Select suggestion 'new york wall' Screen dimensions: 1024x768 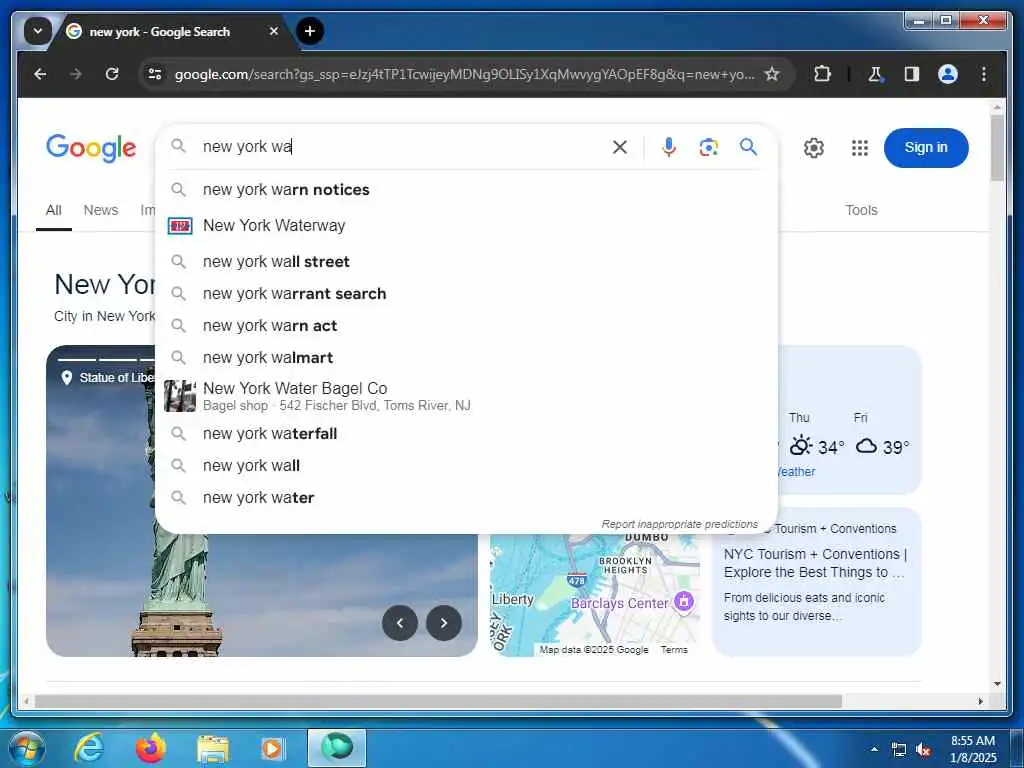pyautogui.click(x=466, y=466)
